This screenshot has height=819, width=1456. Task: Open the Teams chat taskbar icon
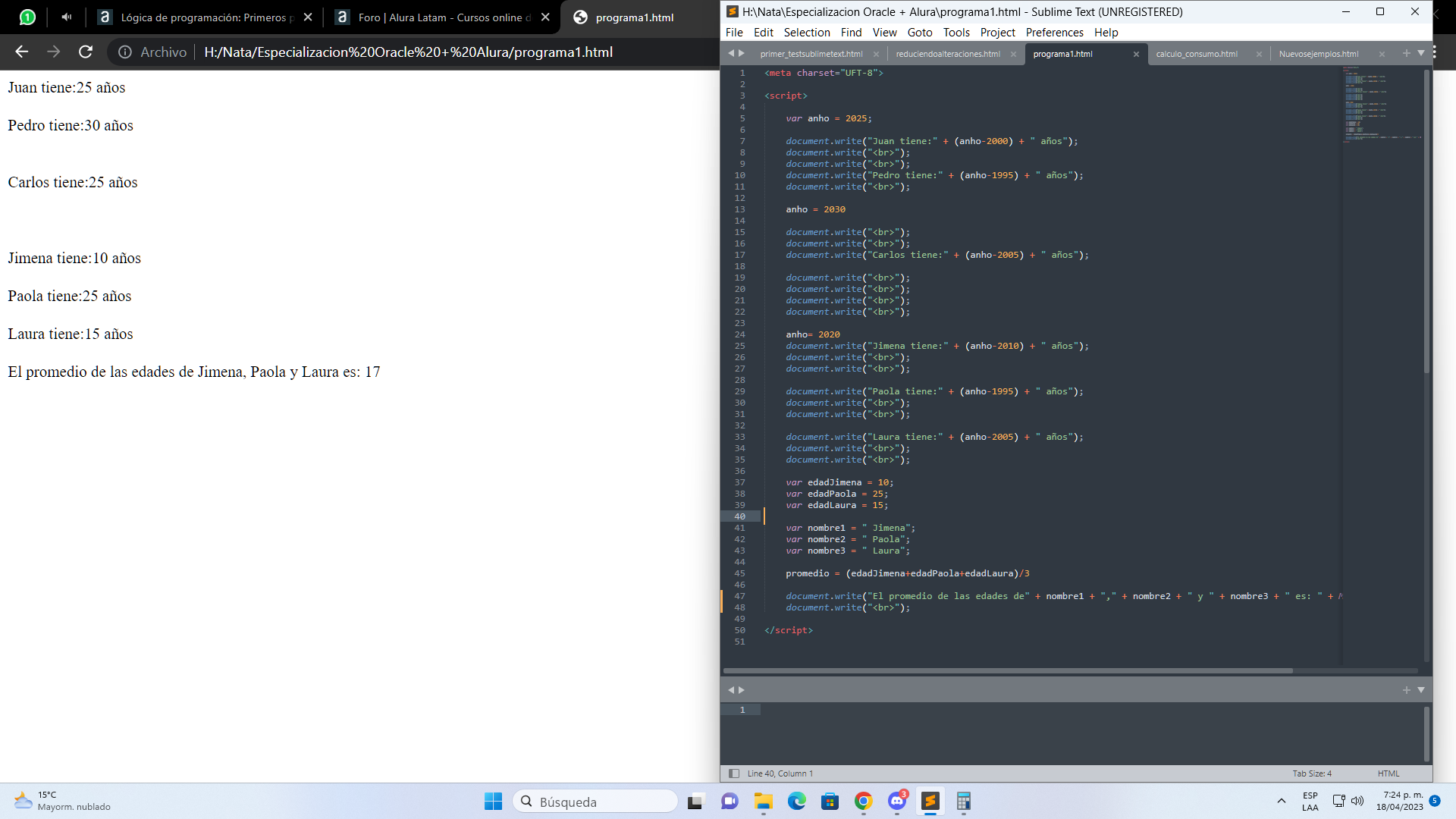coord(730,801)
